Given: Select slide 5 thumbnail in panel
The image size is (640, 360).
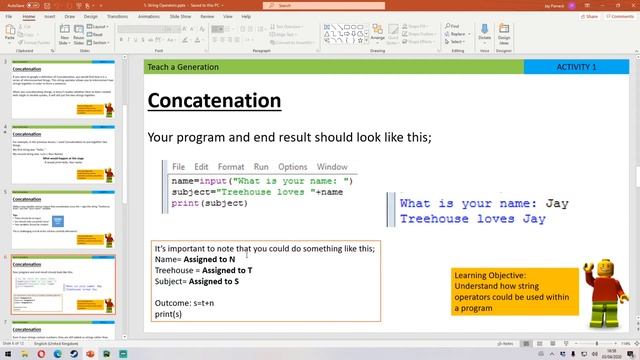Looking at the screenshot, I should (x=63, y=220).
